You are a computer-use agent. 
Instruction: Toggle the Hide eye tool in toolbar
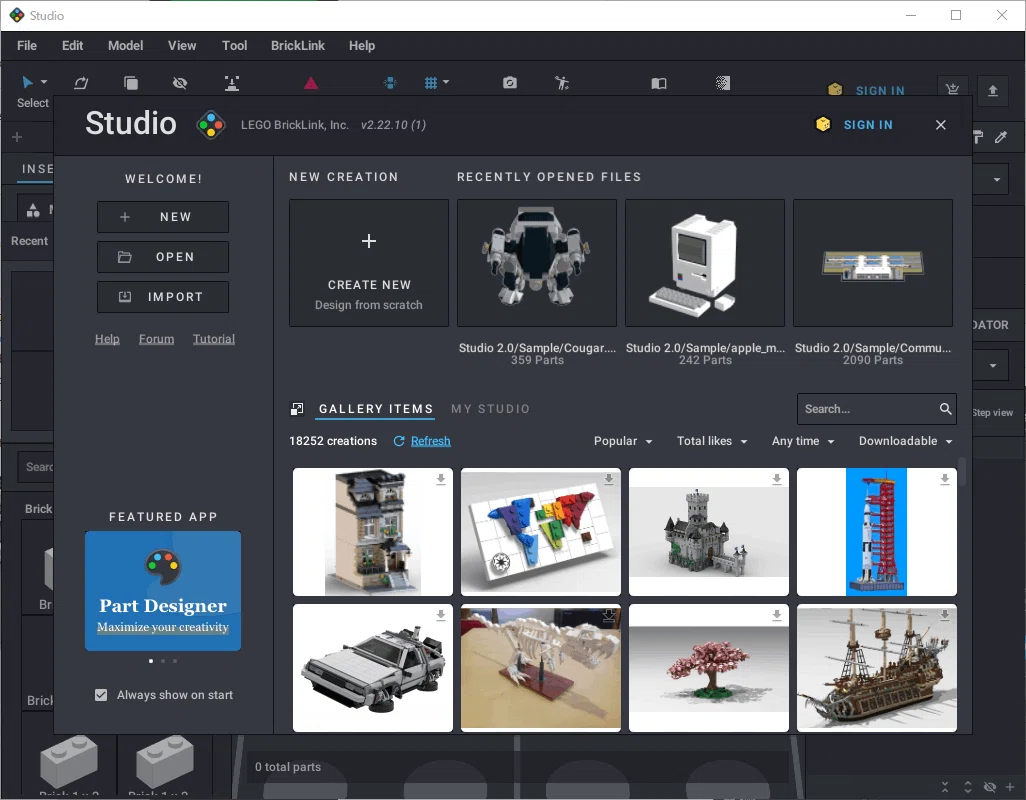[180, 82]
